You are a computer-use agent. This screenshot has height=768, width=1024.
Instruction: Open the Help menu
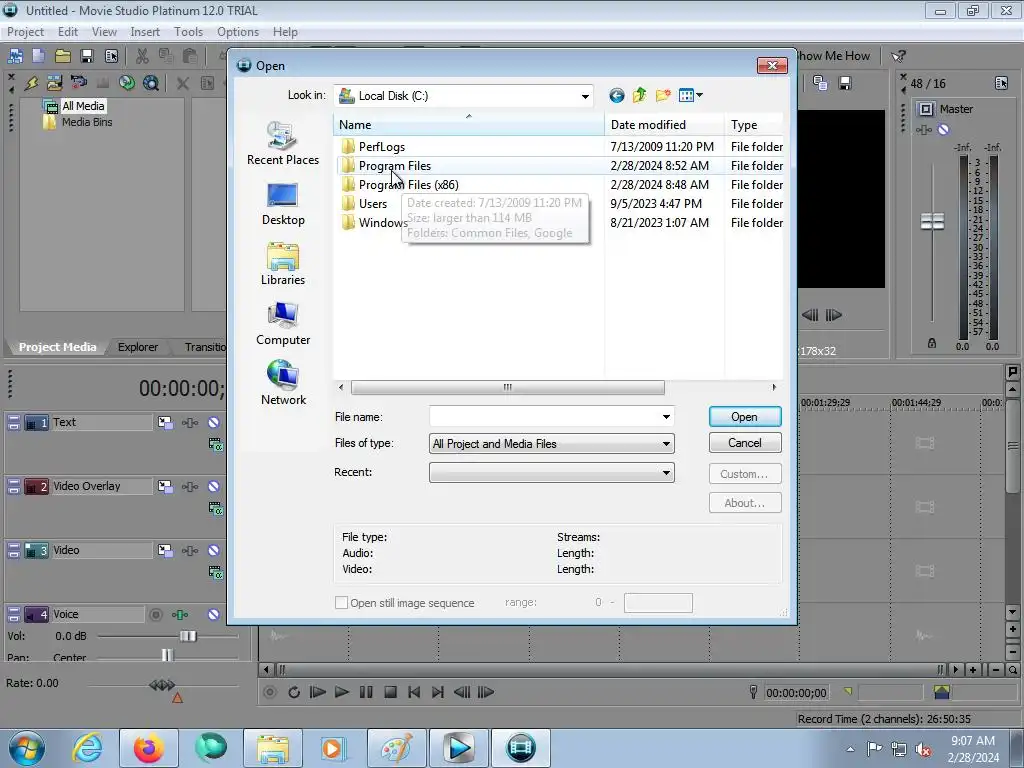[285, 32]
